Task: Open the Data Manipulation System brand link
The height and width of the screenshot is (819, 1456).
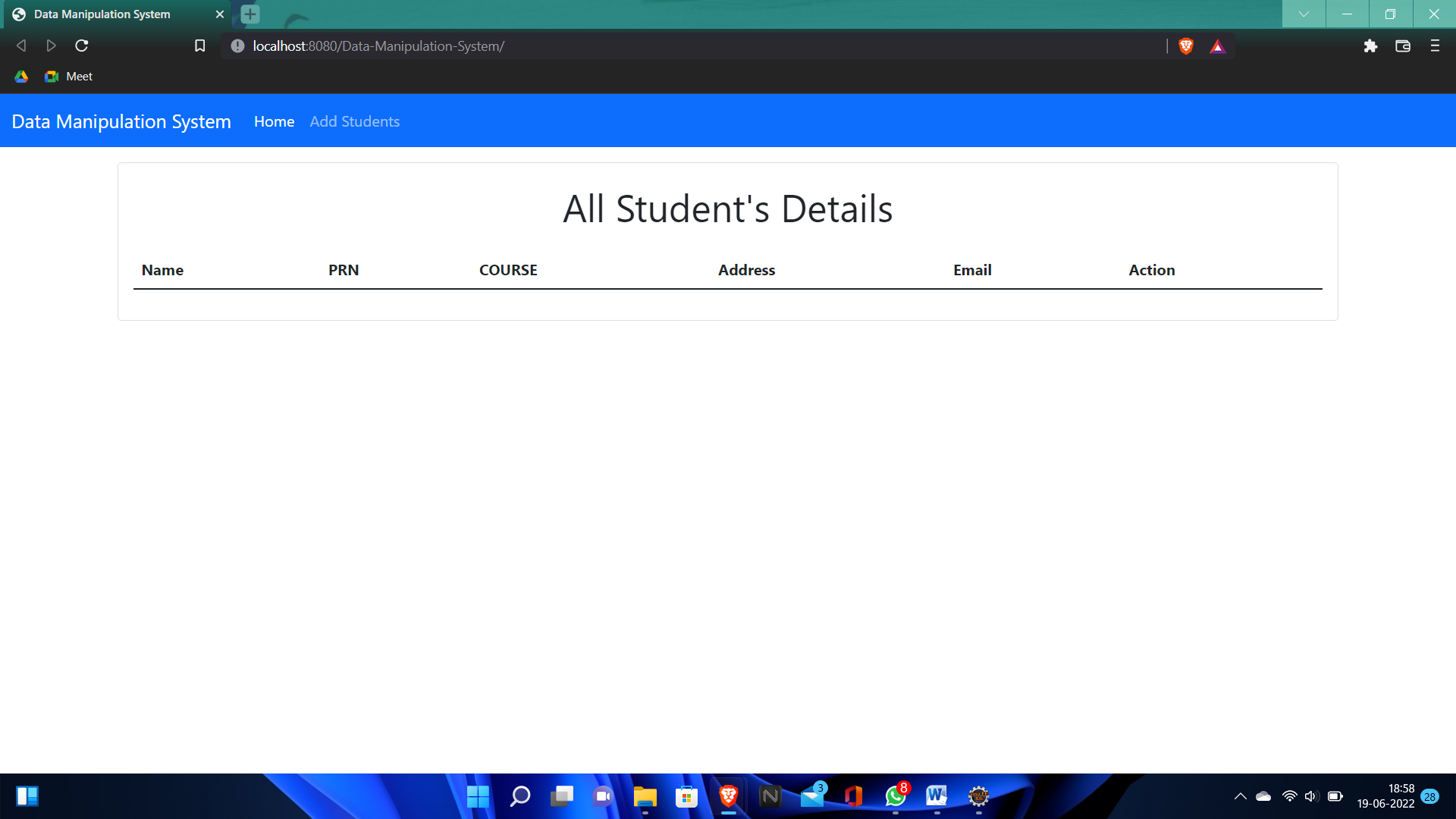Action: pos(121,121)
